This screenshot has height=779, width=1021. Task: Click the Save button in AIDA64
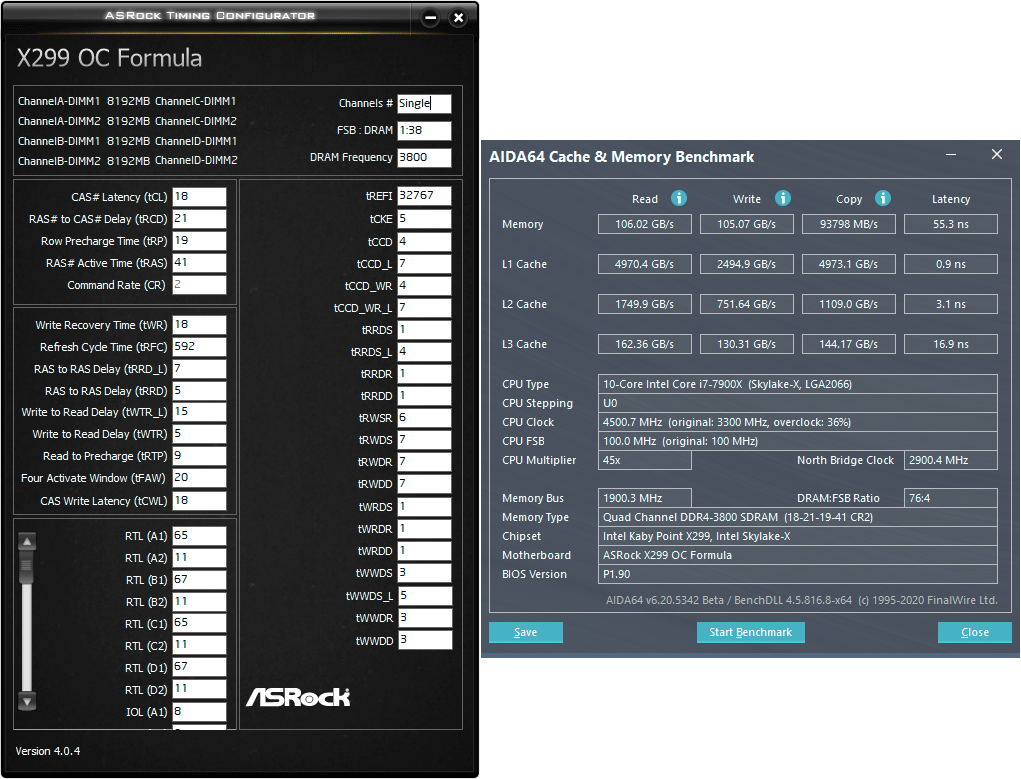[x=525, y=632]
